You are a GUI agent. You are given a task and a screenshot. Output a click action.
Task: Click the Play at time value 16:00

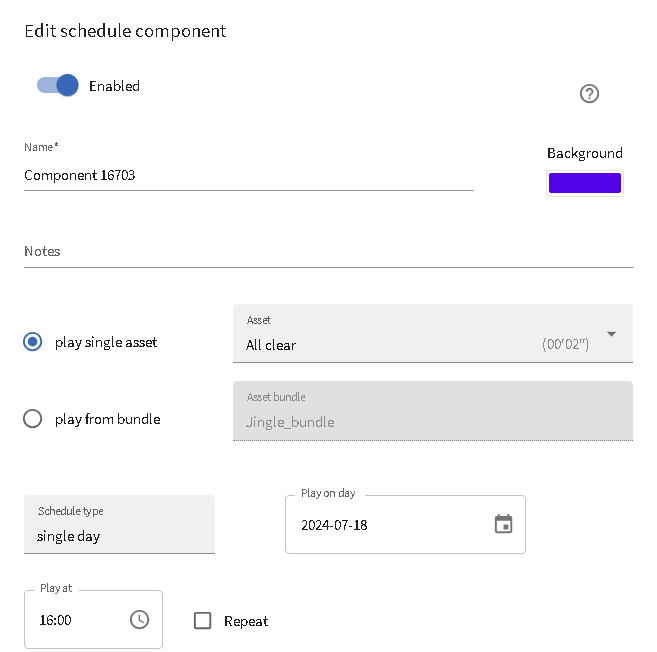click(56, 620)
